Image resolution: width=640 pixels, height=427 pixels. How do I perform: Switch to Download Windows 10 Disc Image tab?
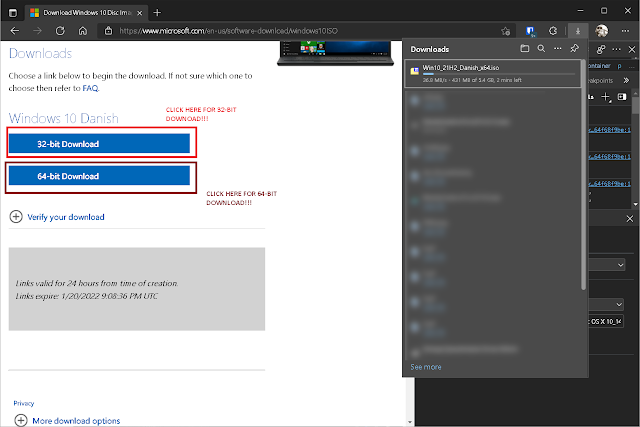pos(86,13)
